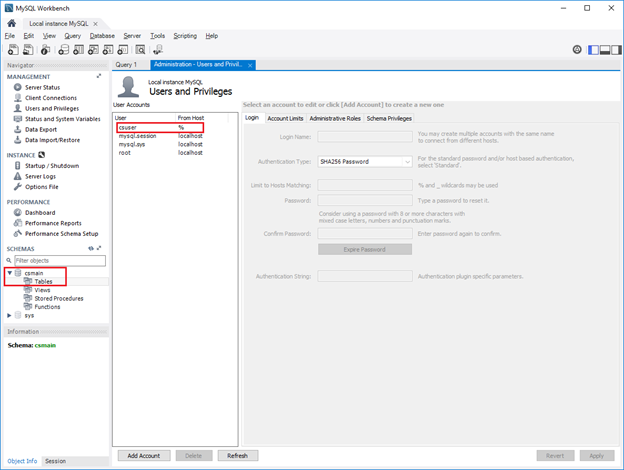Screen dimensions: 624x470
Task: Create new schema toolbar icon
Action: 64,50
